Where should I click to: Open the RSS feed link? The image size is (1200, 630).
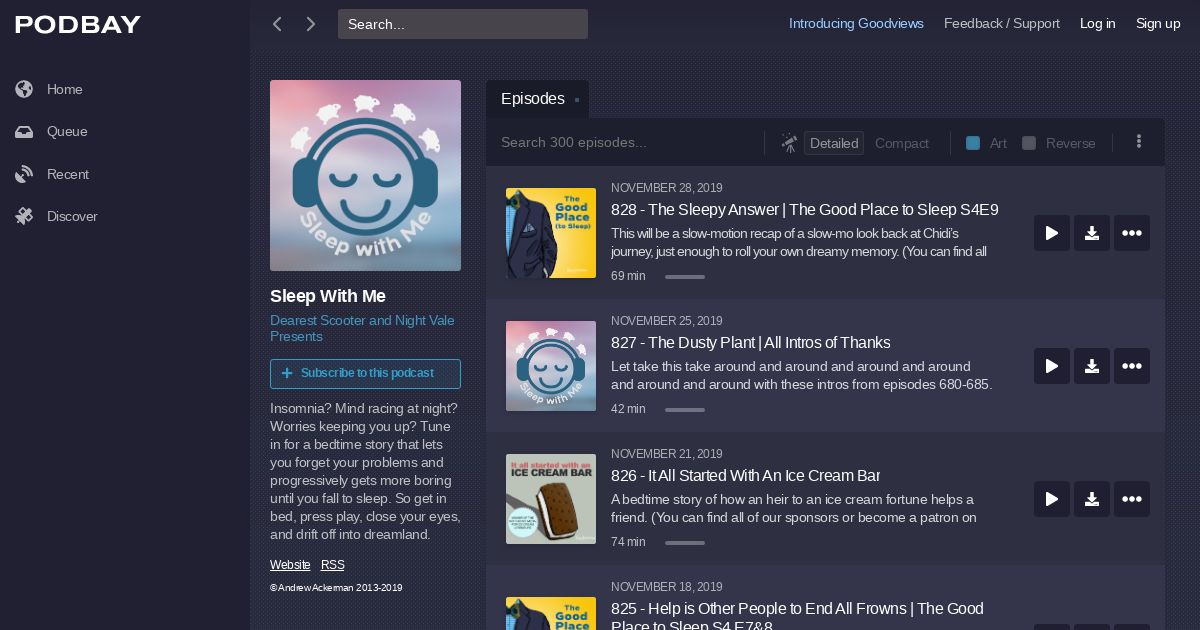click(333, 565)
